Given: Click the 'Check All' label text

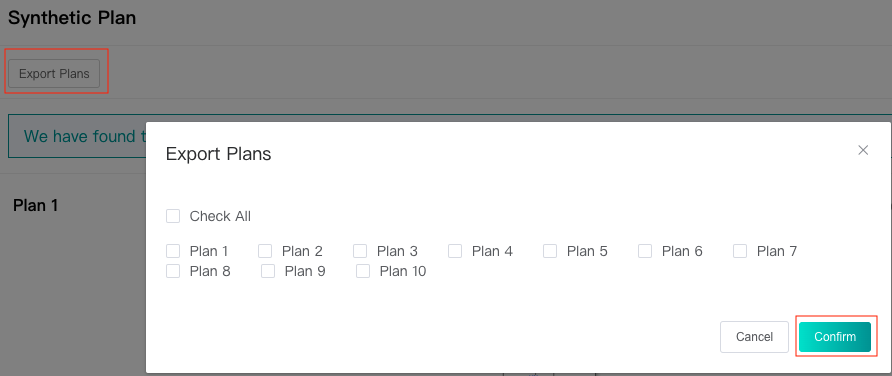Looking at the screenshot, I should pos(220,216).
